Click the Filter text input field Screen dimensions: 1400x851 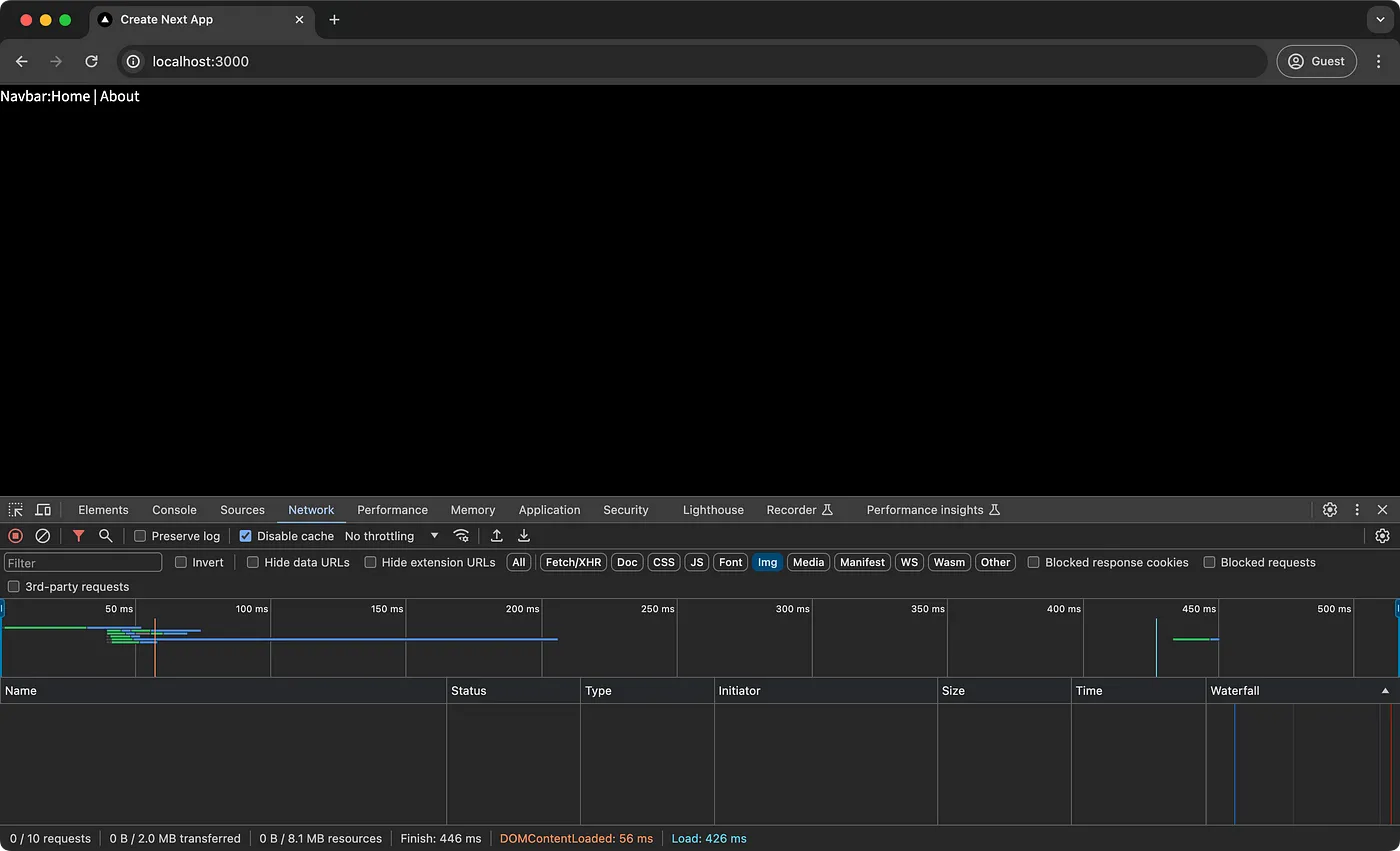click(x=83, y=563)
